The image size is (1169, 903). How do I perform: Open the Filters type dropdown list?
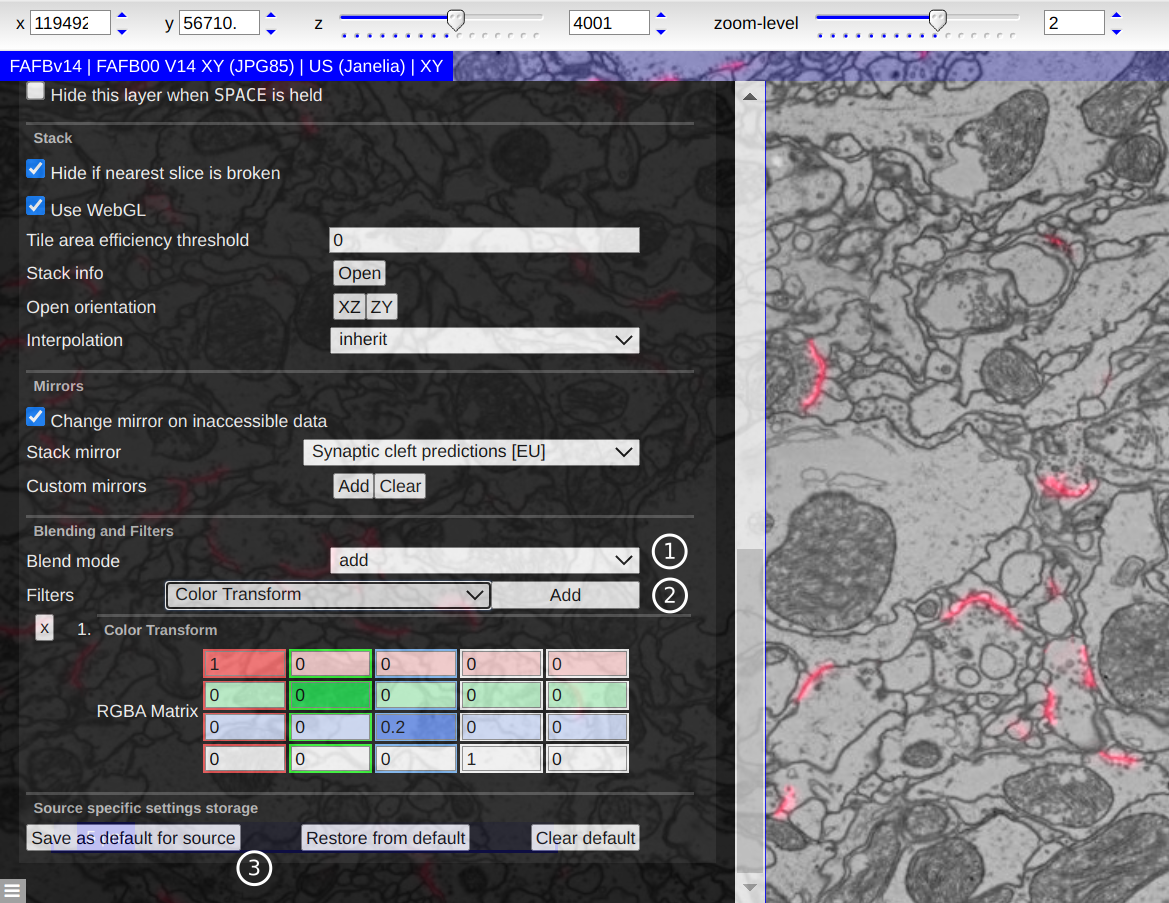pyautogui.click(x=328, y=595)
